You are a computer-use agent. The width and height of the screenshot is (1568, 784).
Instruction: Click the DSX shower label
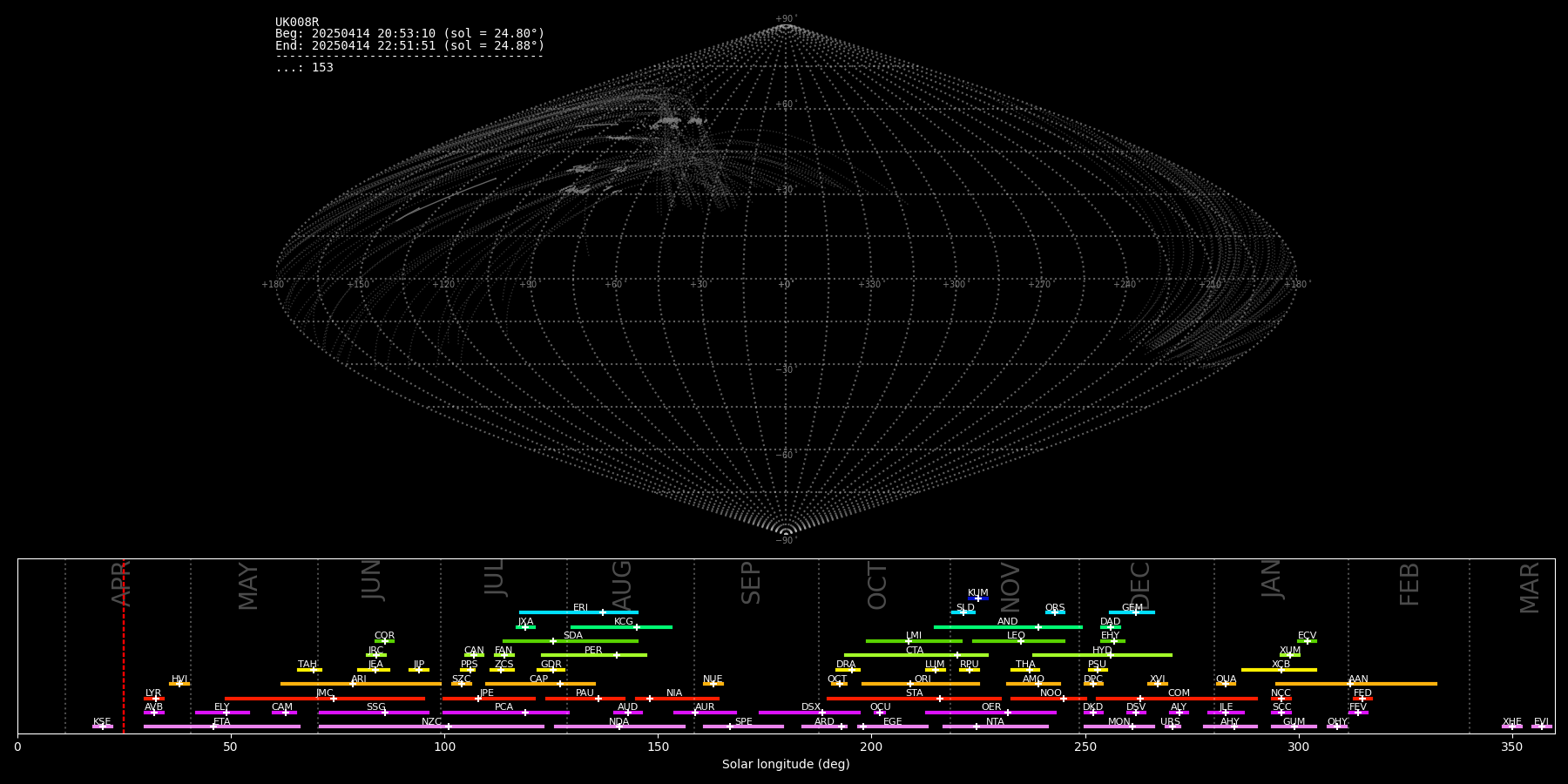tap(811, 707)
